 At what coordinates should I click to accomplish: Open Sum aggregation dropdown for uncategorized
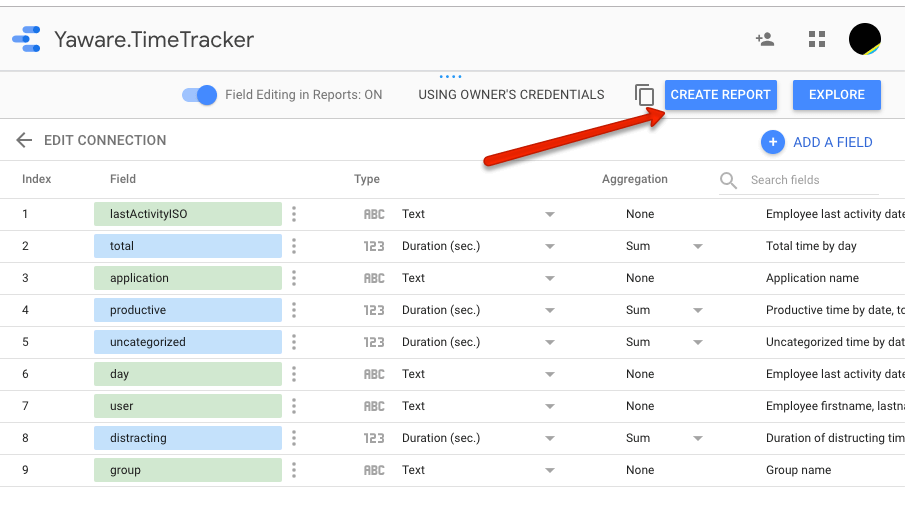[698, 343]
